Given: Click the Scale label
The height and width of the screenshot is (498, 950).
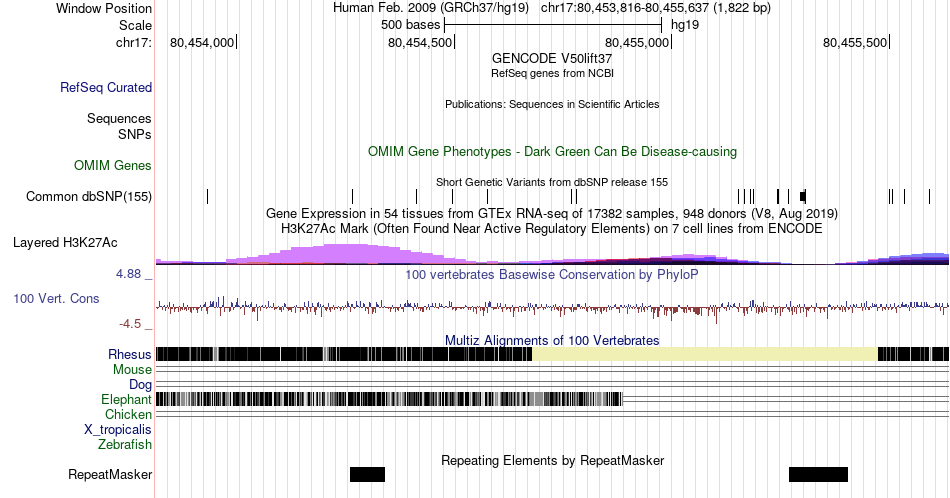Looking at the screenshot, I should tap(136, 25).
